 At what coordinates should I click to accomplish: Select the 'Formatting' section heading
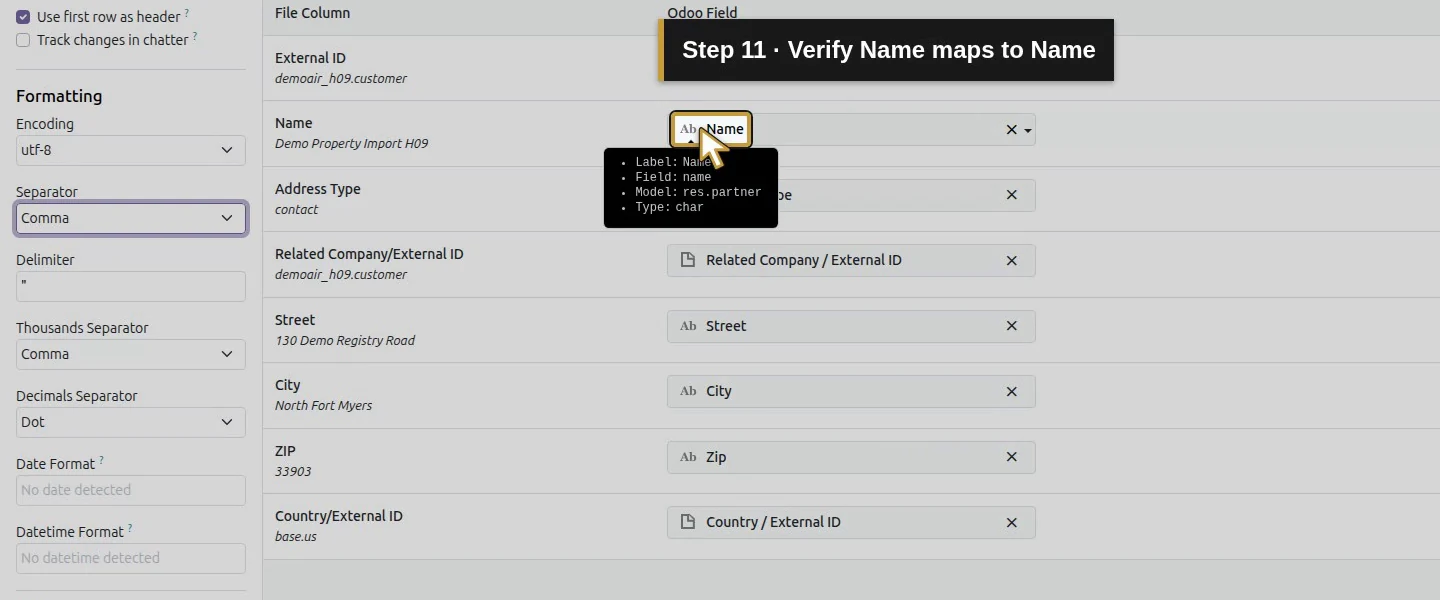coord(59,96)
